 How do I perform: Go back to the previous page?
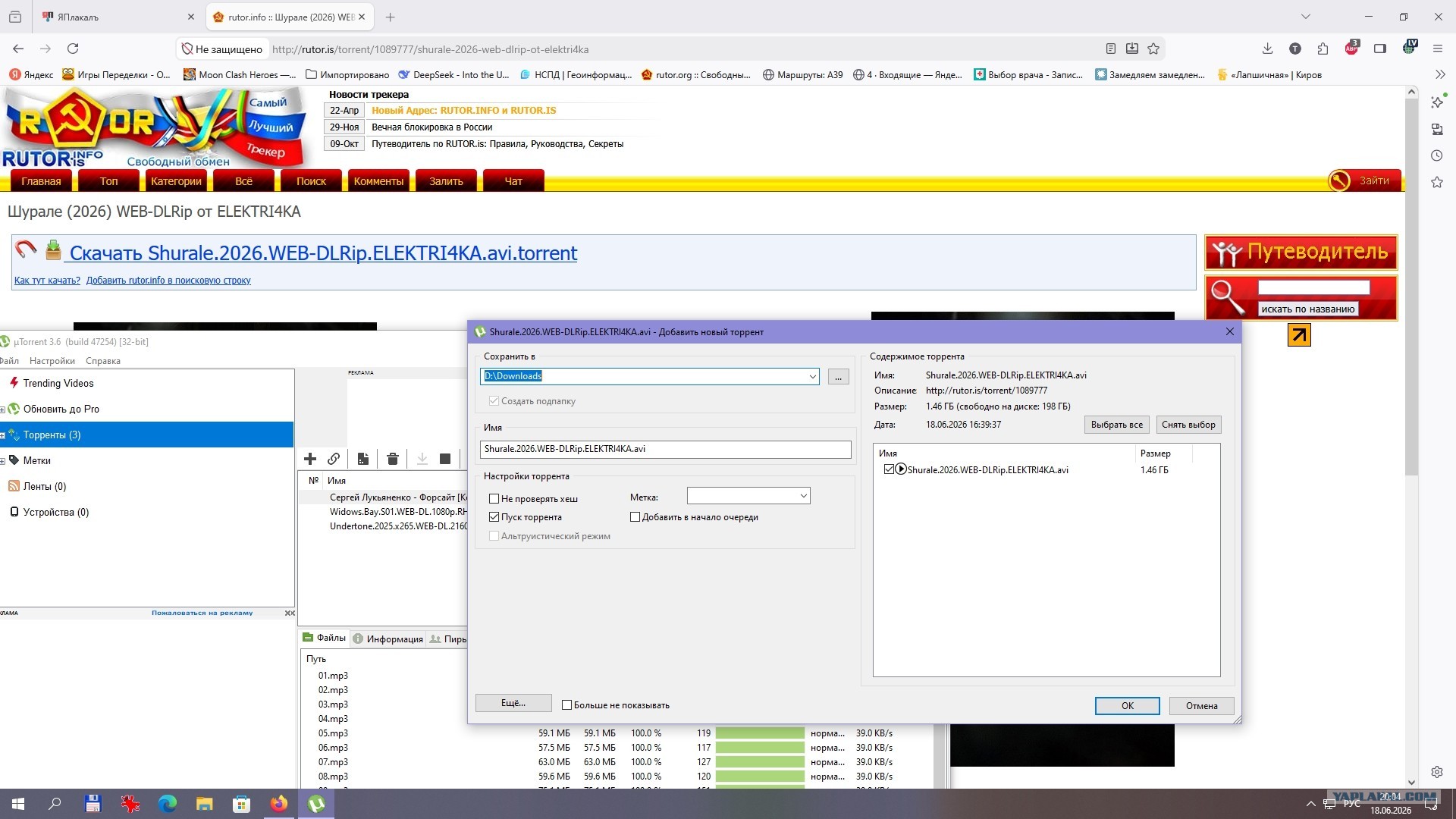click(x=18, y=49)
